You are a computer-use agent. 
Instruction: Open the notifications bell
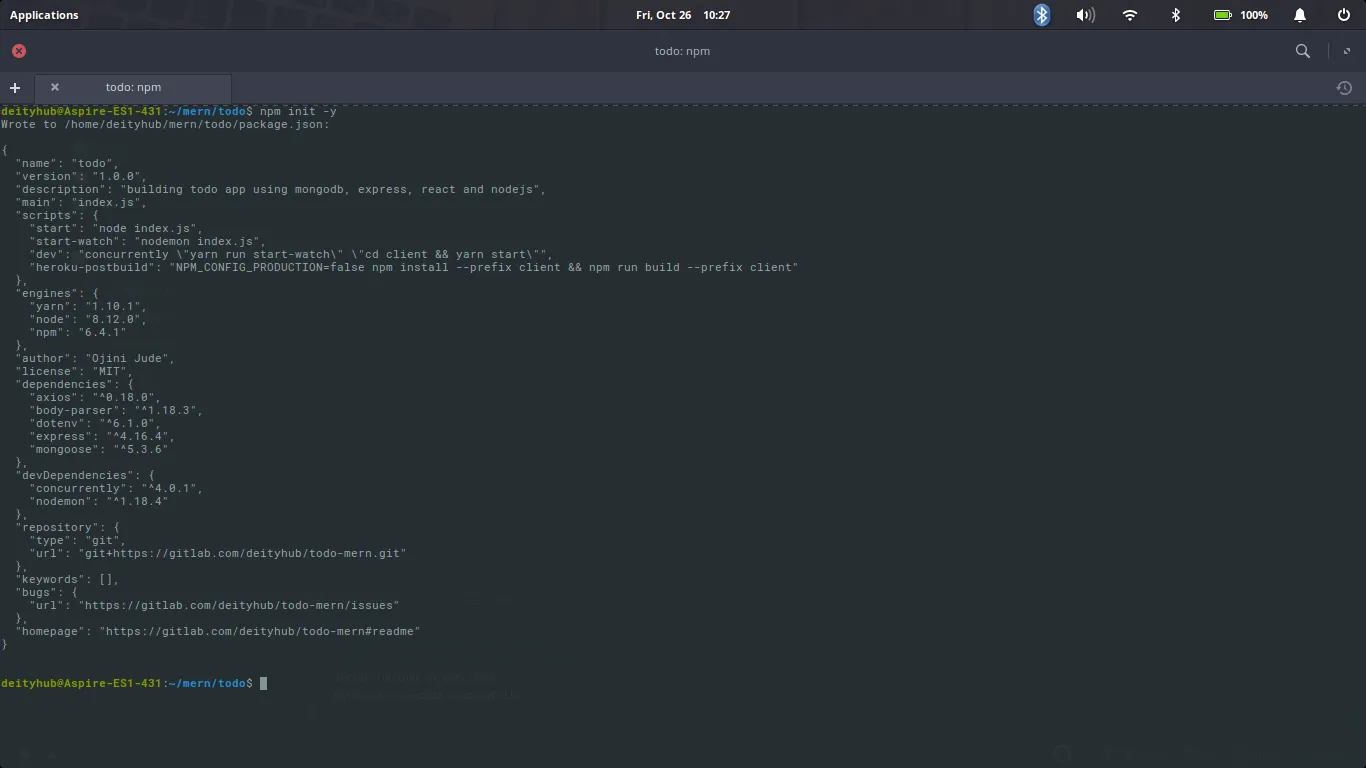1300,15
